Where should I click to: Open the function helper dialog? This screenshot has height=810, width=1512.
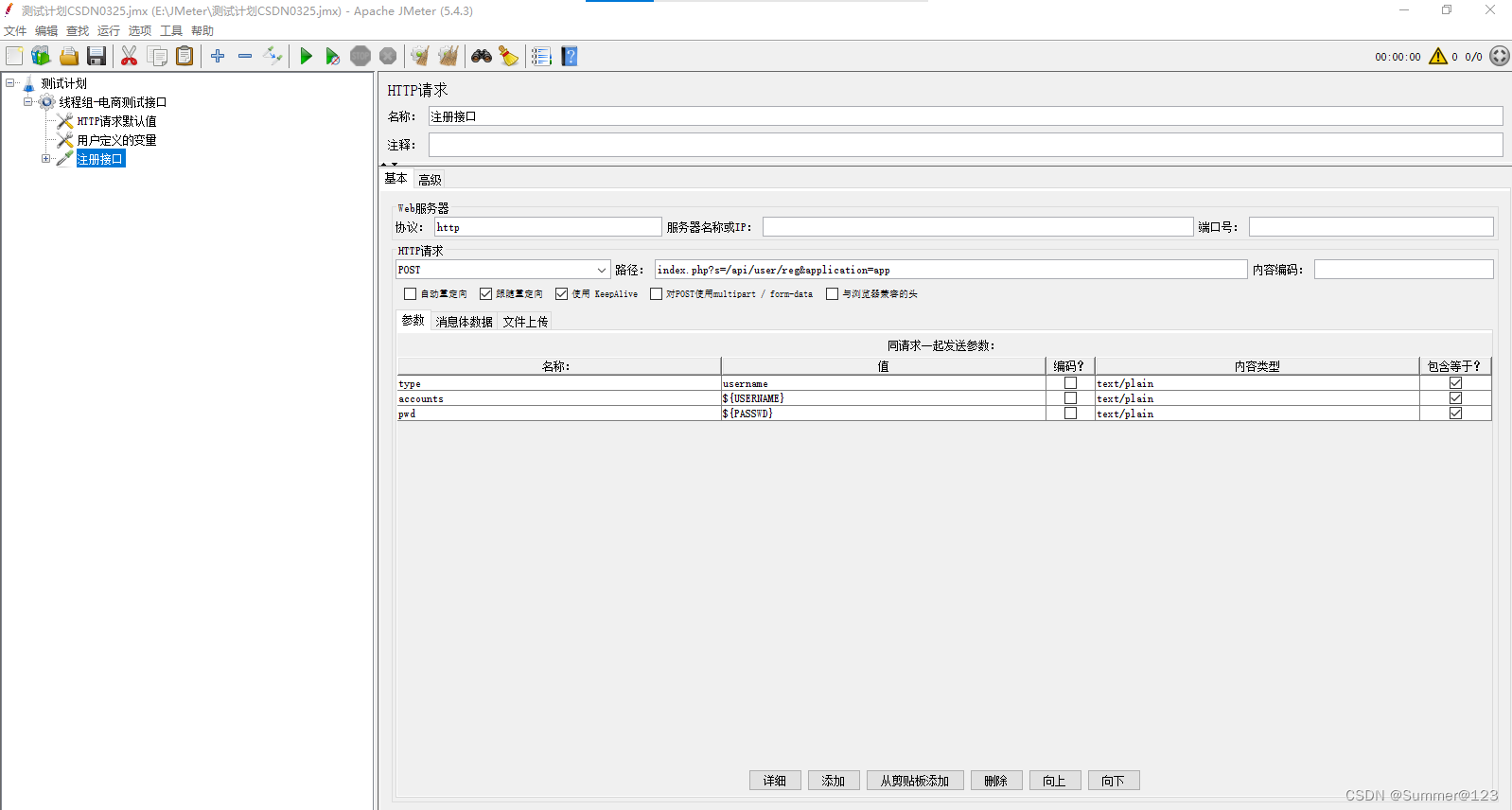pyautogui.click(x=541, y=57)
